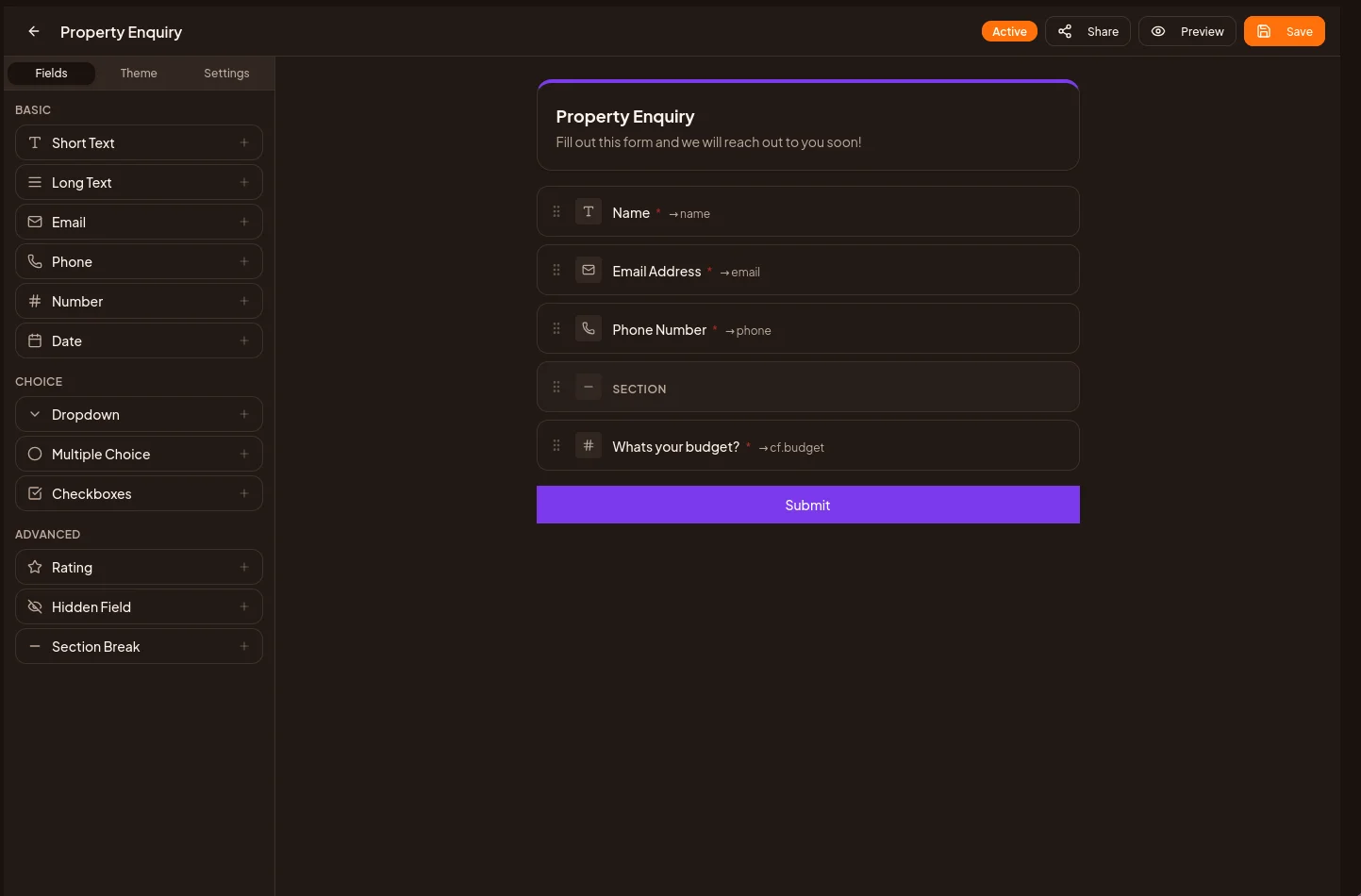1361x896 pixels.
Task: Click plus icon next to Multiple Choice
Action: pos(244,454)
